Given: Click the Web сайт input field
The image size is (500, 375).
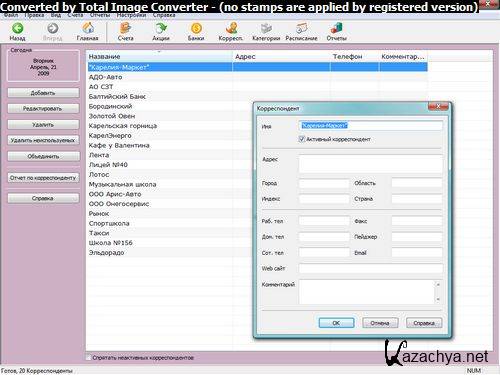Looking at the screenshot, I should pos(371,268).
